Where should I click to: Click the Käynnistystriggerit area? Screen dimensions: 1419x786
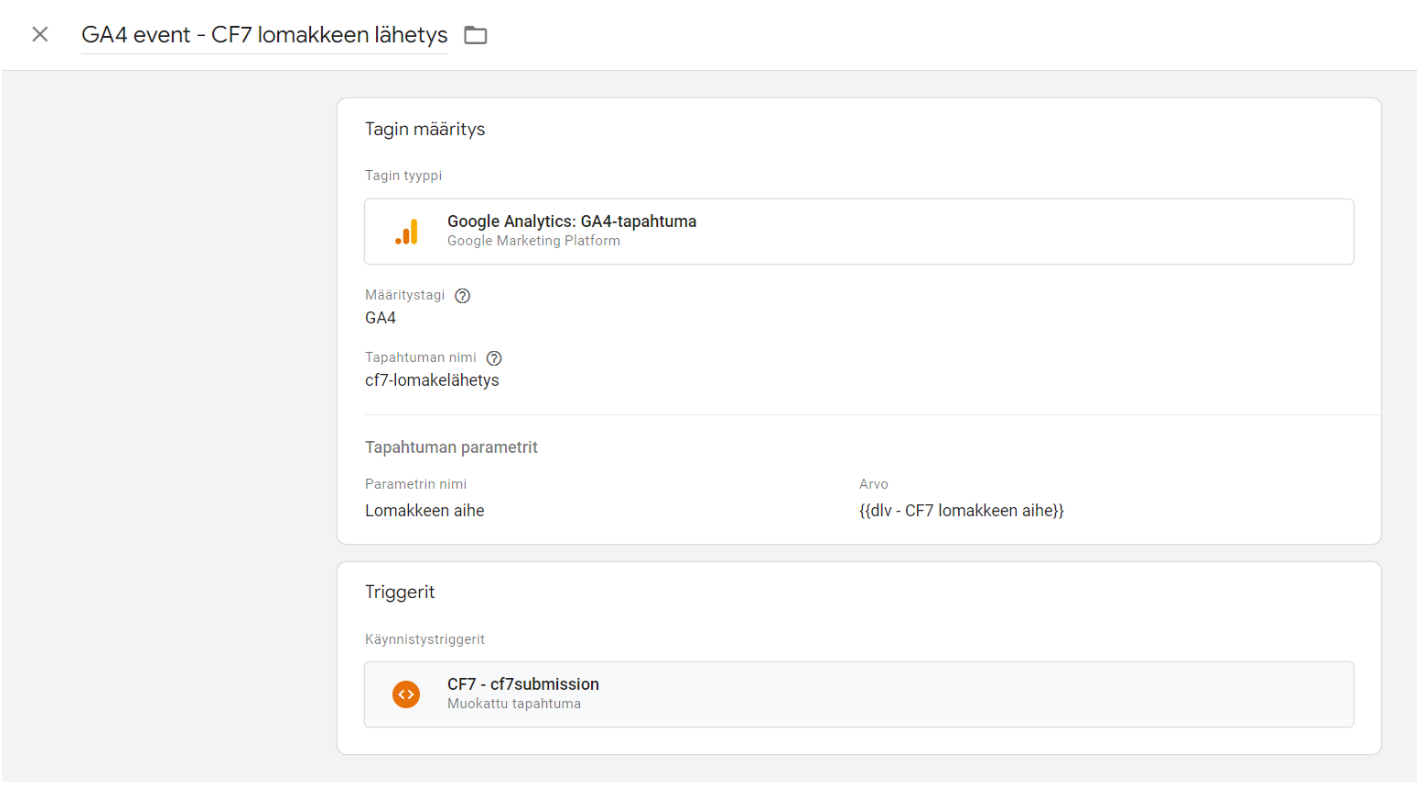[426, 639]
